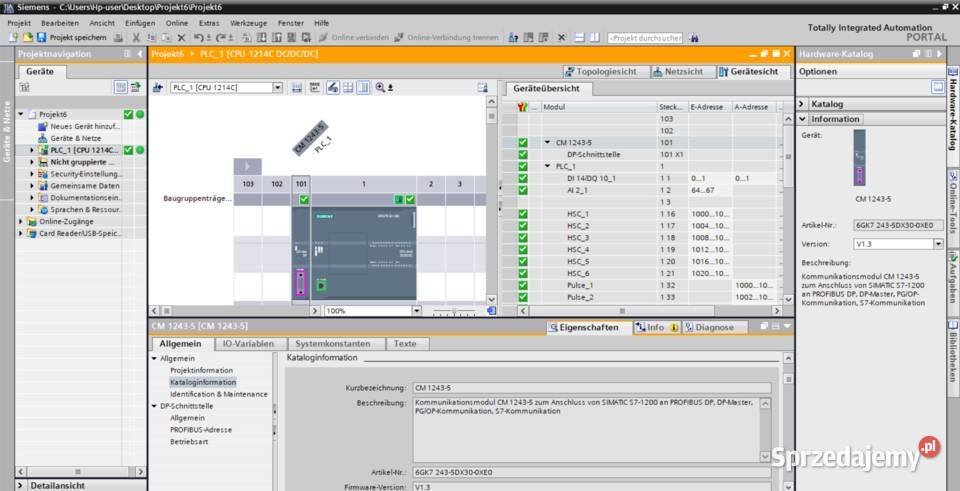Image resolution: width=960 pixels, height=491 pixels.
Task: Open Online-Tools vertical side tab
Action: (x=953, y=203)
